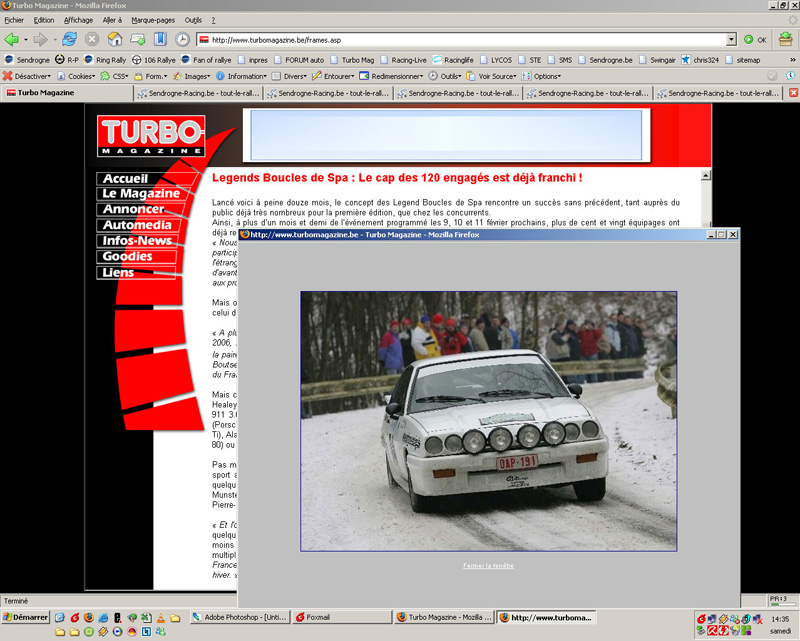Open the Turbo Mag bookmark
This screenshot has width=800, height=641.
[x=353, y=60]
